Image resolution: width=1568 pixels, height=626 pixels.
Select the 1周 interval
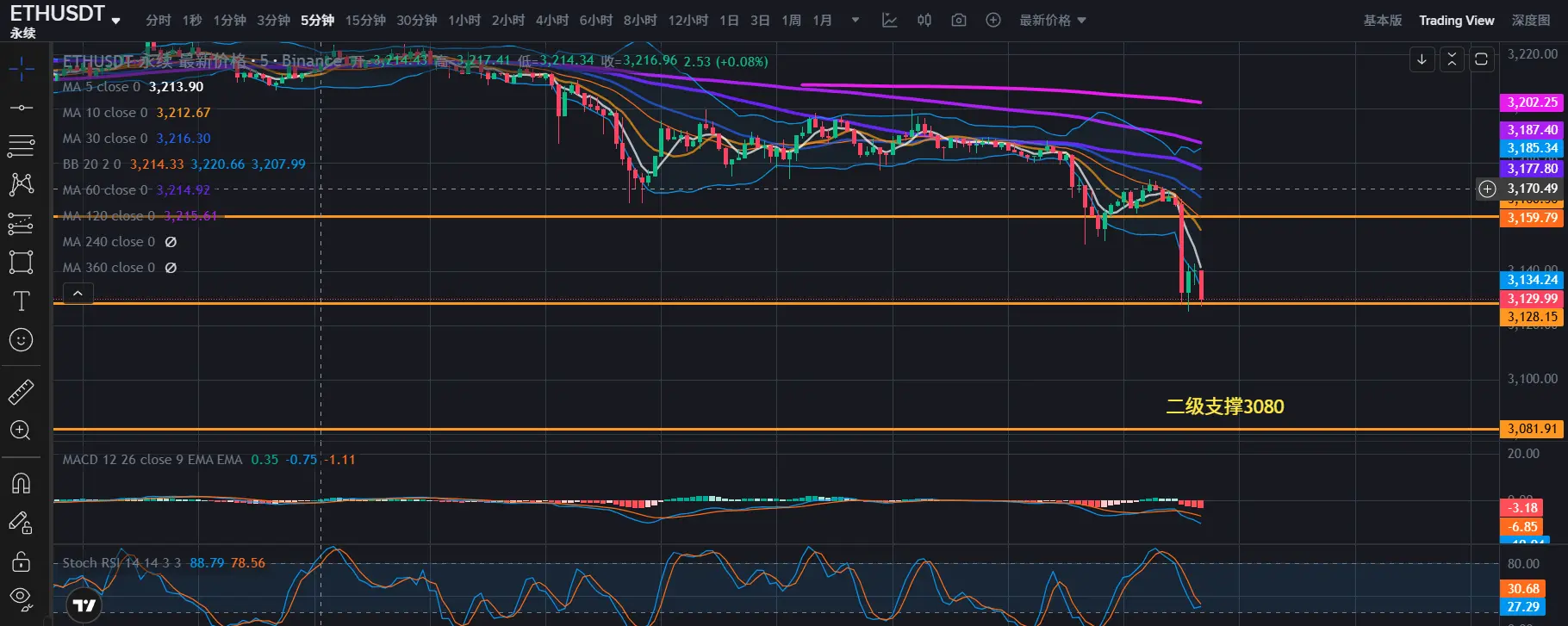(x=792, y=20)
